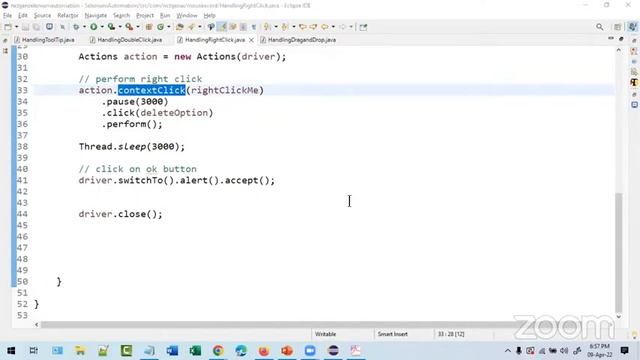Launch the Debug toolbar button

[x=76, y=27]
